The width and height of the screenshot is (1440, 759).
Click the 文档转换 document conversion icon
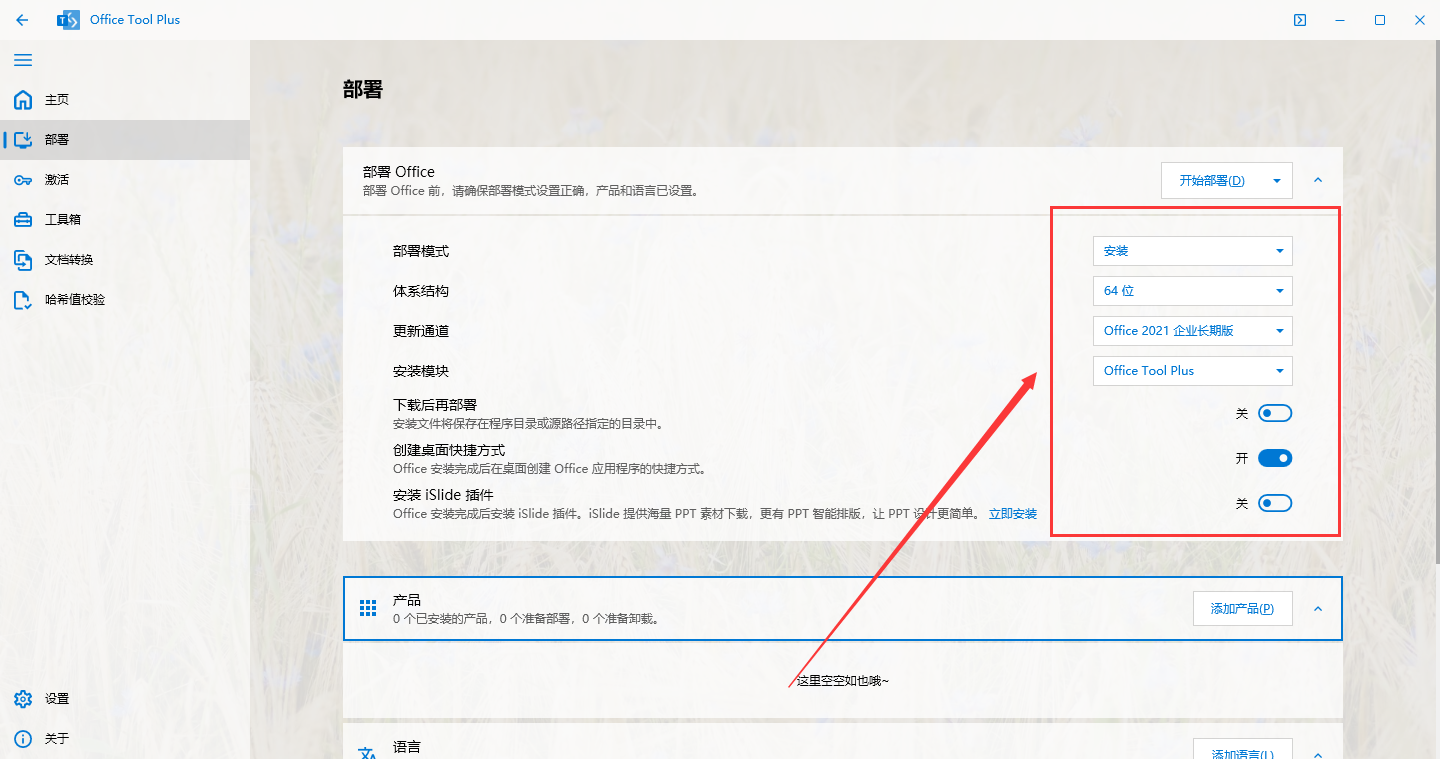click(23, 259)
